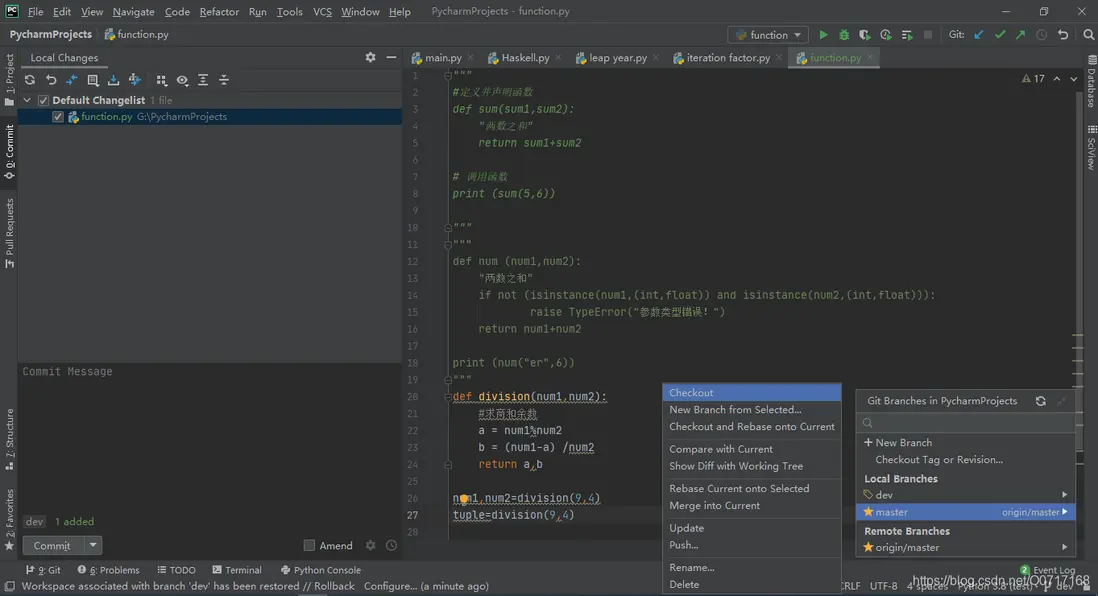Refresh the Local Changes list

pos(30,80)
